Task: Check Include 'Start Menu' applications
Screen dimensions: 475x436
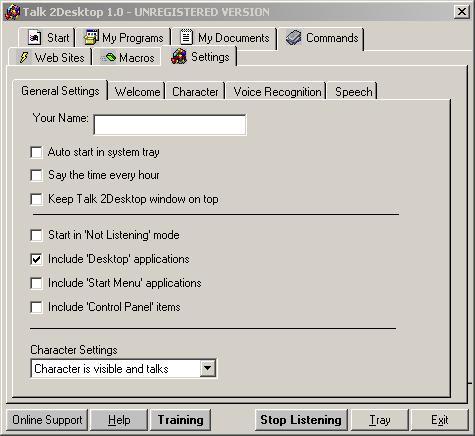Action: (x=36, y=283)
